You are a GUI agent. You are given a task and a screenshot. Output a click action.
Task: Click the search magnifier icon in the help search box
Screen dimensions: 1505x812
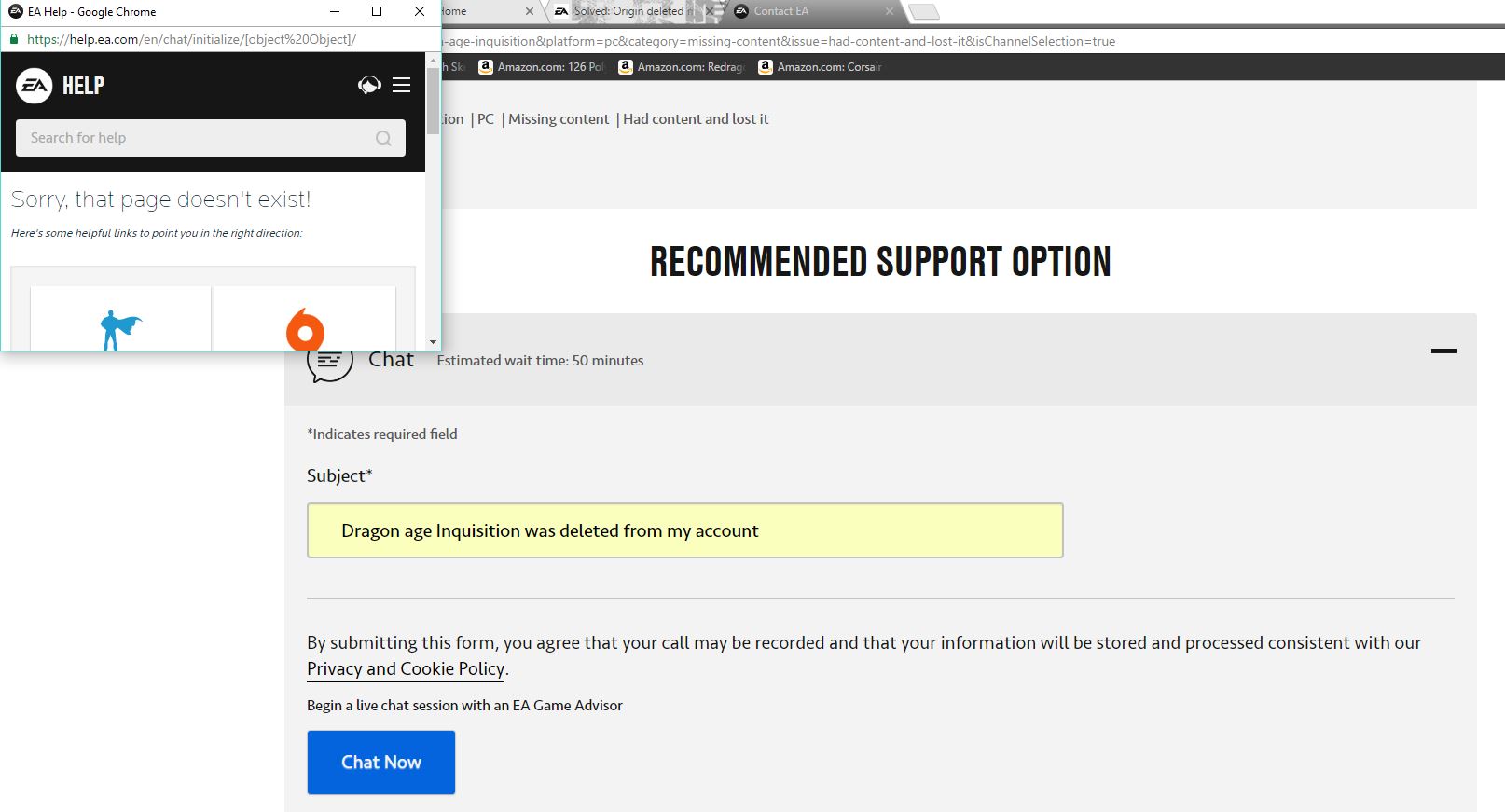(383, 138)
